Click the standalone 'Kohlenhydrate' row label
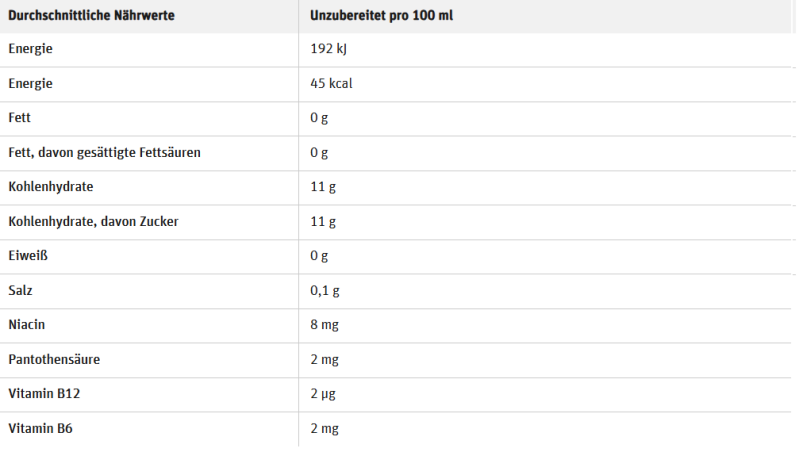 pyautogui.click(x=51, y=186)
